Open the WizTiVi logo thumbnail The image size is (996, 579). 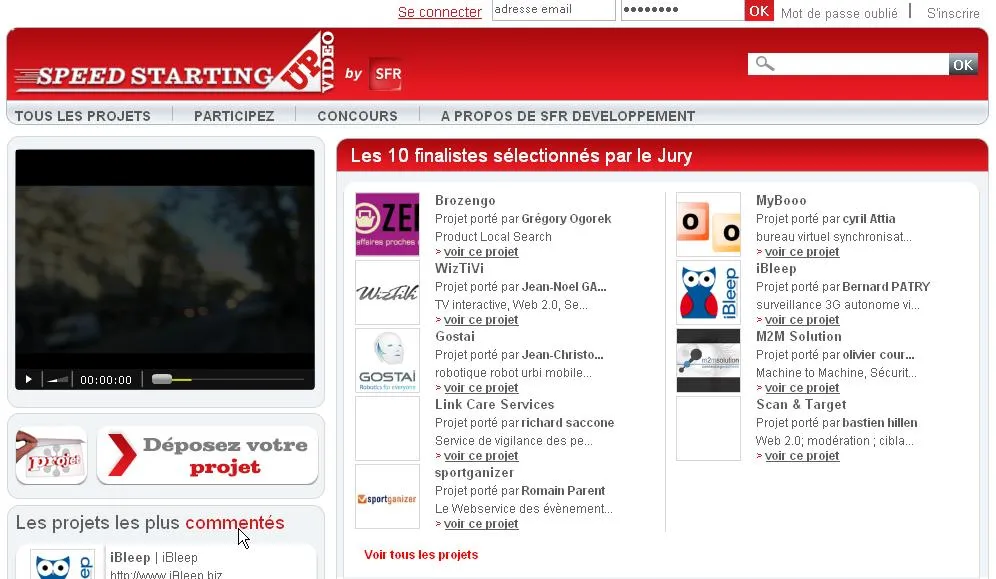point(387,292)
